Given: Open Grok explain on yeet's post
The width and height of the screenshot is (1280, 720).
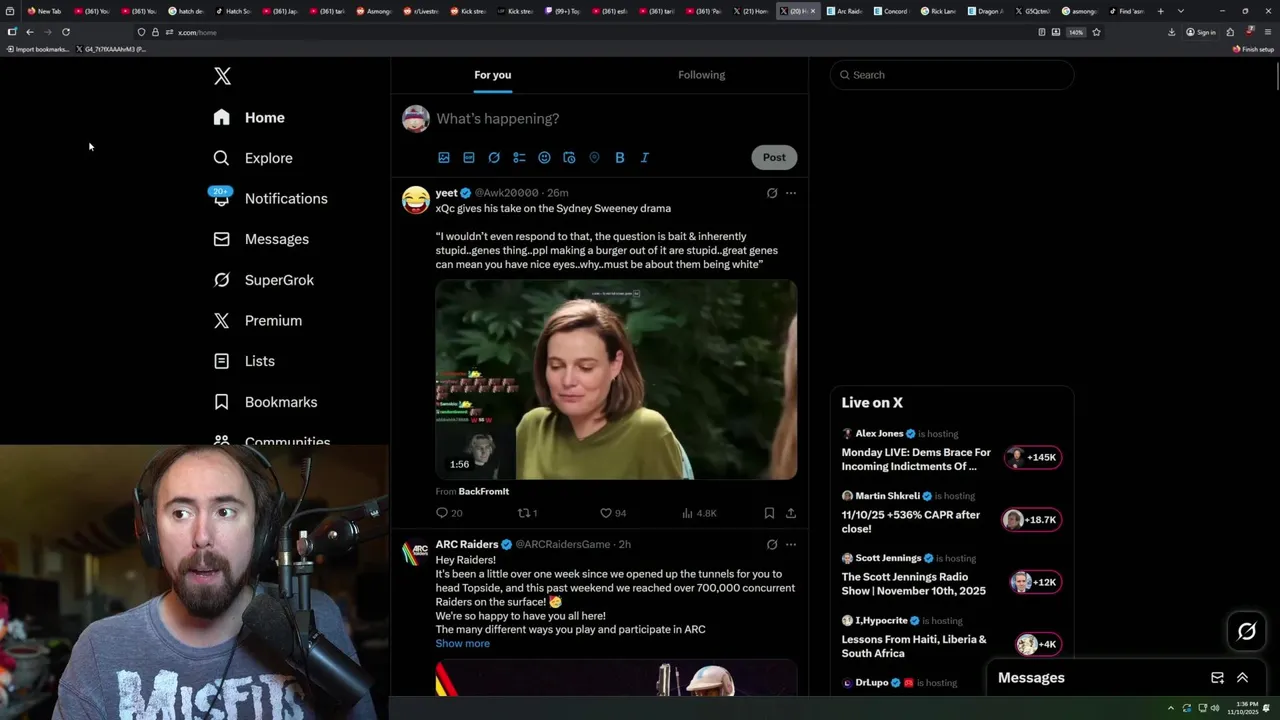Looking at the screenshot, I should click(x=772, y=193).
